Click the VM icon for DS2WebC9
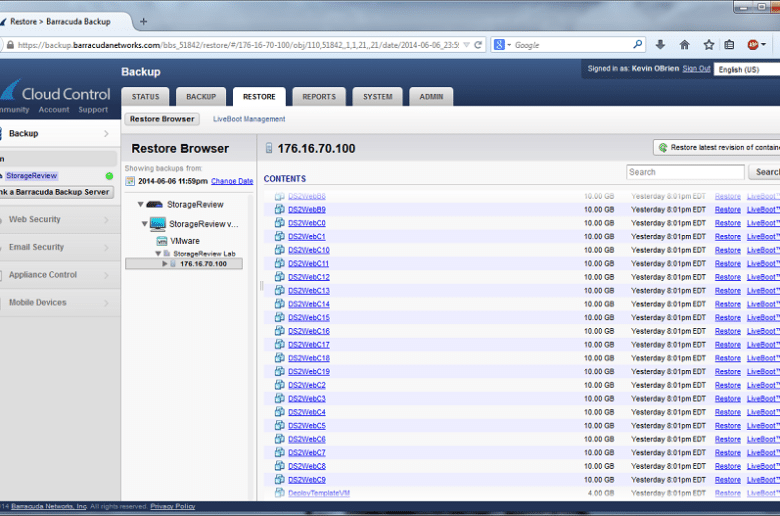 point(280,480)
